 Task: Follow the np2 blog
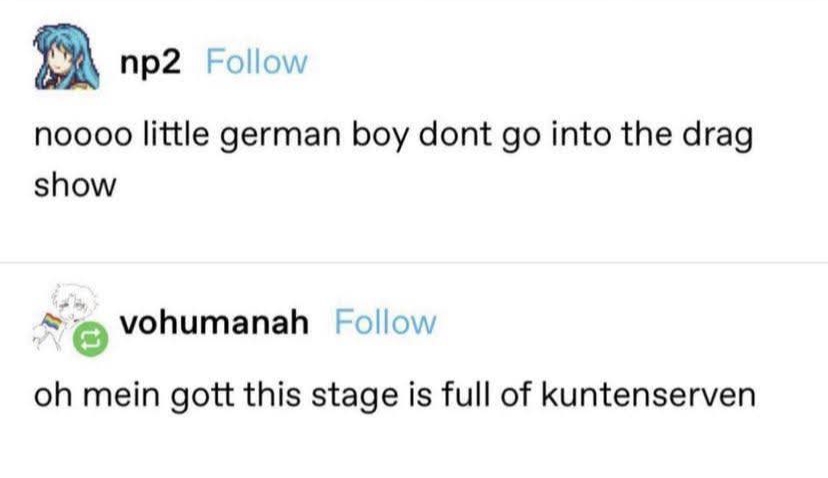255,62
